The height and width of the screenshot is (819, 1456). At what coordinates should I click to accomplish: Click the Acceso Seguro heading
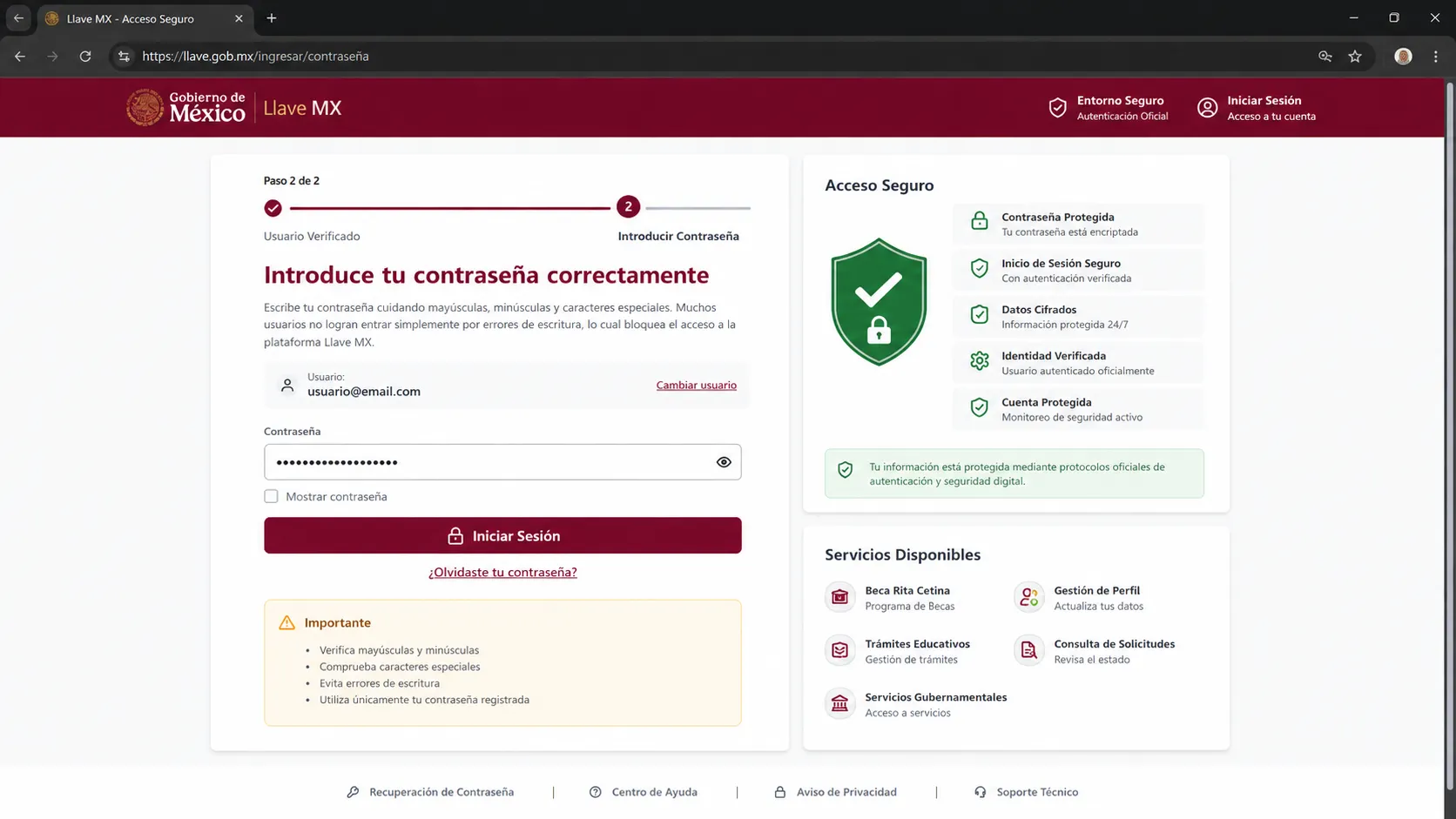tap(879, 185)
